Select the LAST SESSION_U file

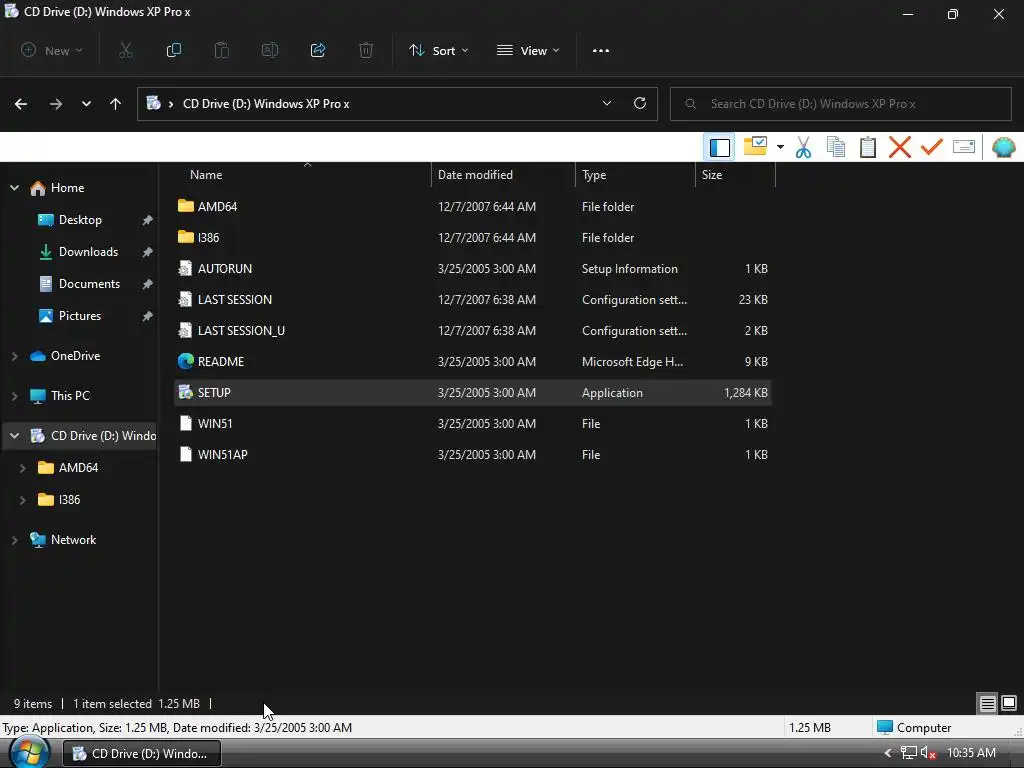[x=473, y=330]
